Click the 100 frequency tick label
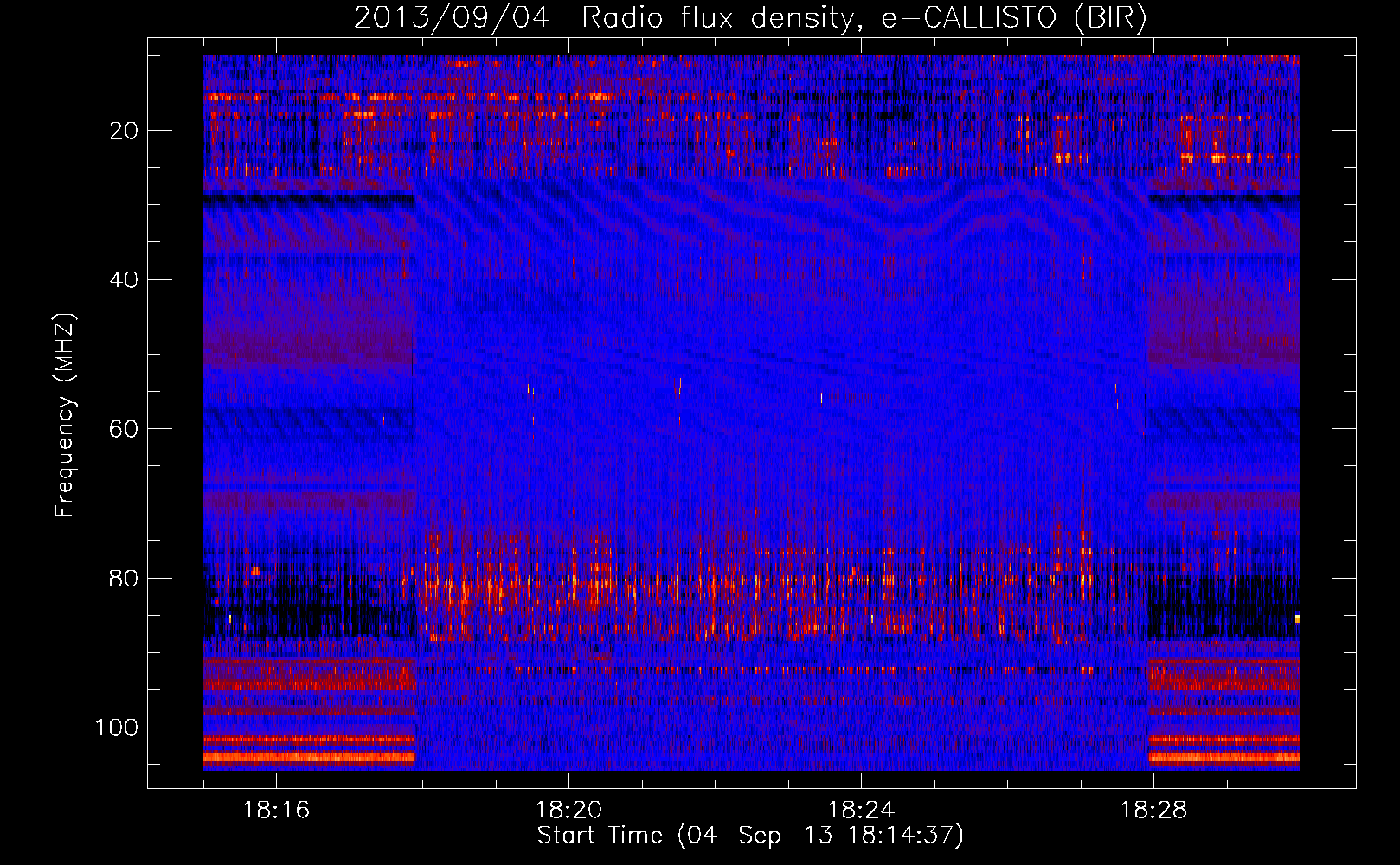1400x865 pixels. click(117, 727)
